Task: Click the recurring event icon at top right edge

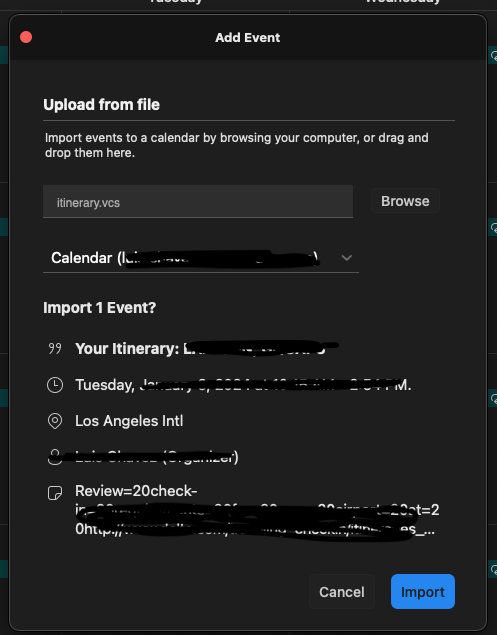Action: [493, 56]
